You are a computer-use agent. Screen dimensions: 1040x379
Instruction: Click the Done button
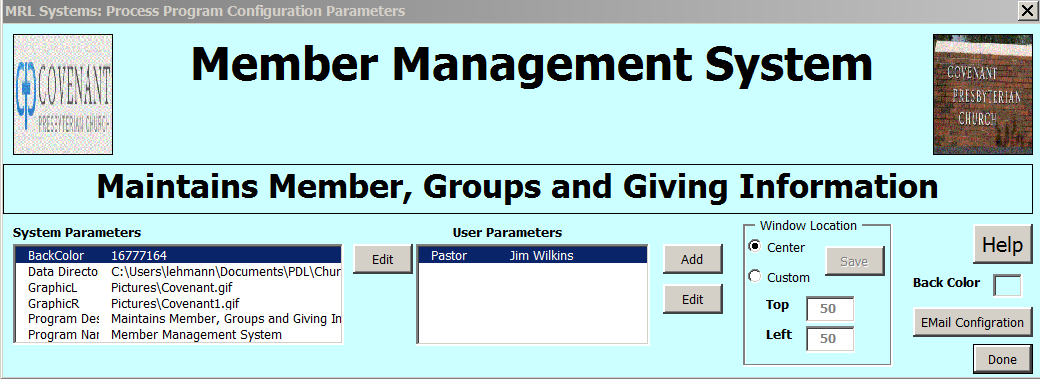click(x=1002, y=359)
